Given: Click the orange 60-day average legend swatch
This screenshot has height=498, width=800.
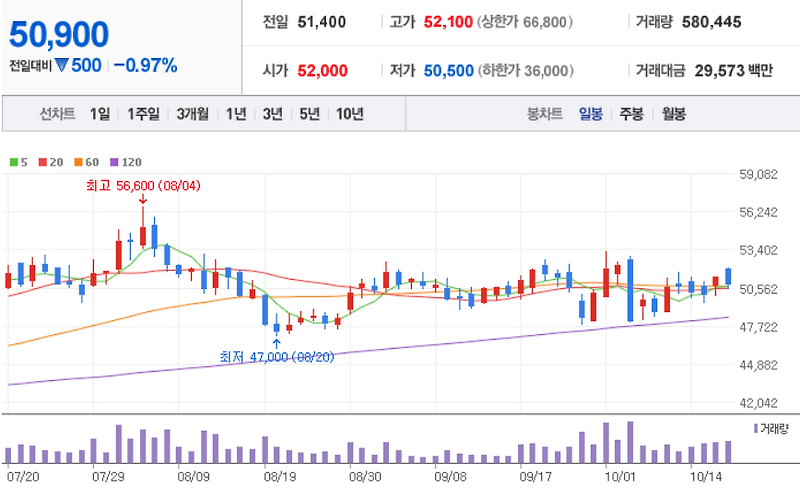Looking at the screenshot, I should 78,162.
